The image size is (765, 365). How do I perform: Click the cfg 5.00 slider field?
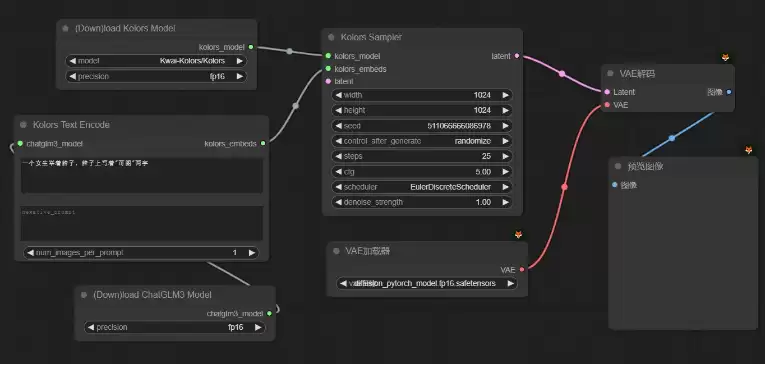pyautogui.click(x=422, y=172)
